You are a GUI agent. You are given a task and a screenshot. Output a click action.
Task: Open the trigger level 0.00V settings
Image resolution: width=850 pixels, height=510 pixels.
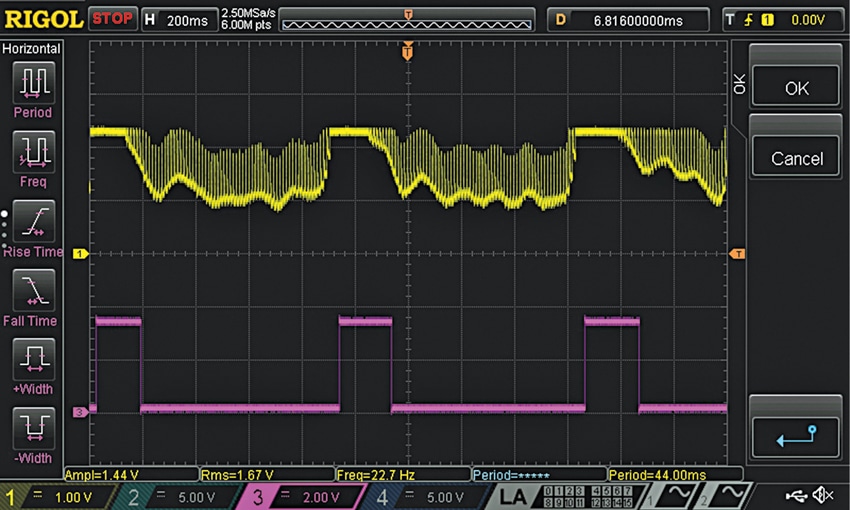pyautogui.click(x=780, y=19)
